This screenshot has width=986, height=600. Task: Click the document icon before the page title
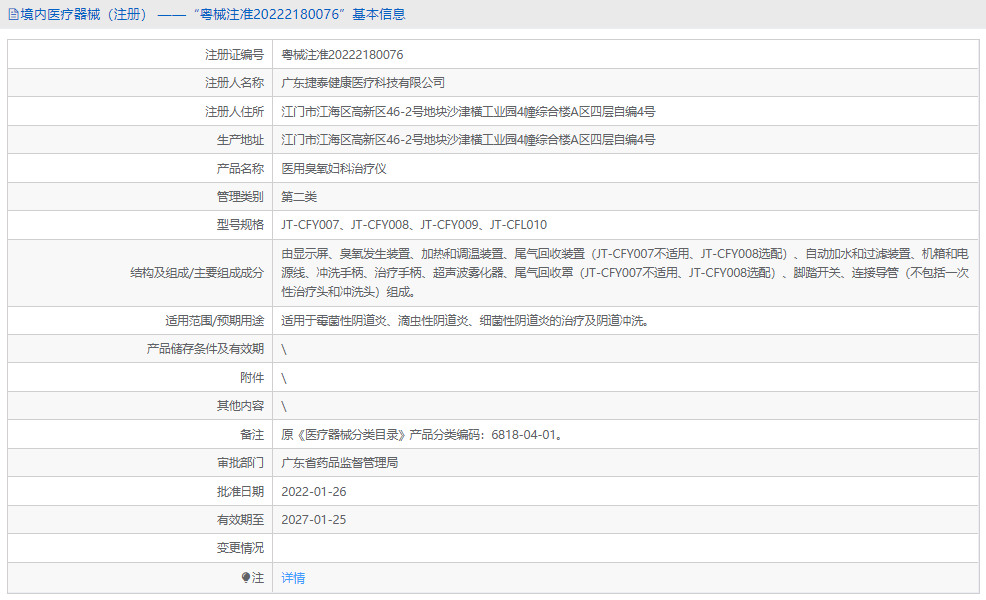pyautogui.click(x=10, y=13)
